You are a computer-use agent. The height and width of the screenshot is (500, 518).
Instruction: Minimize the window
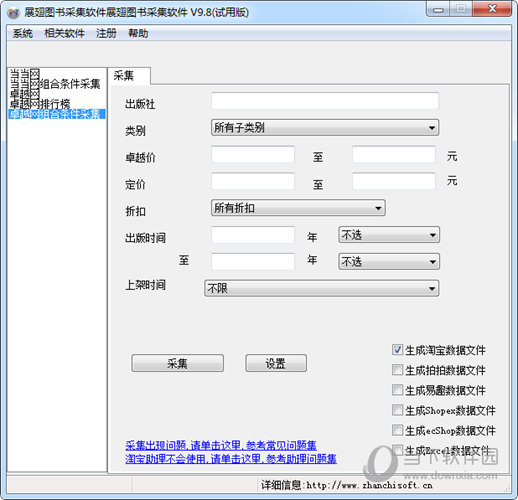438,9
